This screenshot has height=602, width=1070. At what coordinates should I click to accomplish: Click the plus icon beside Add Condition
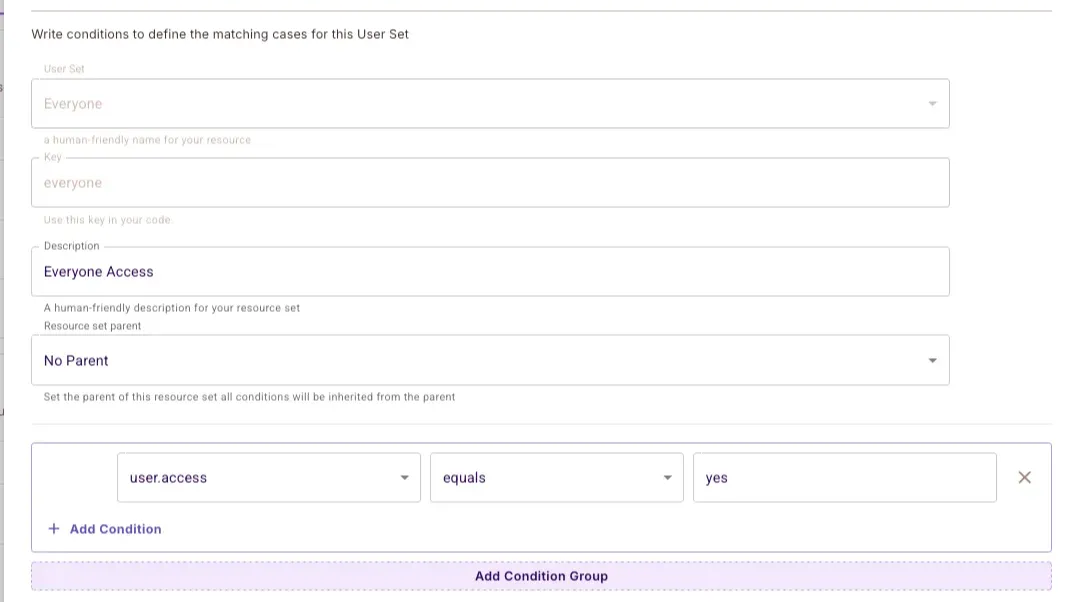point(54,529)
